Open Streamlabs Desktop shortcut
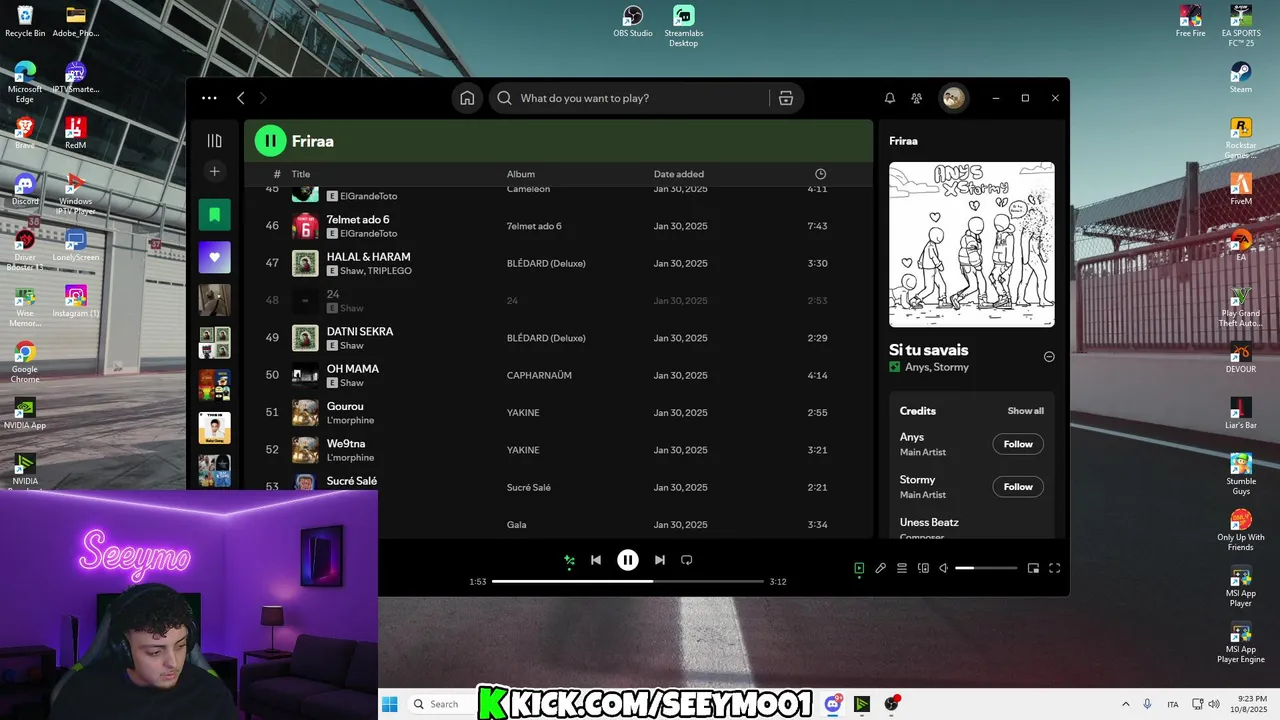1280x720 pixels. pos(684,26)
